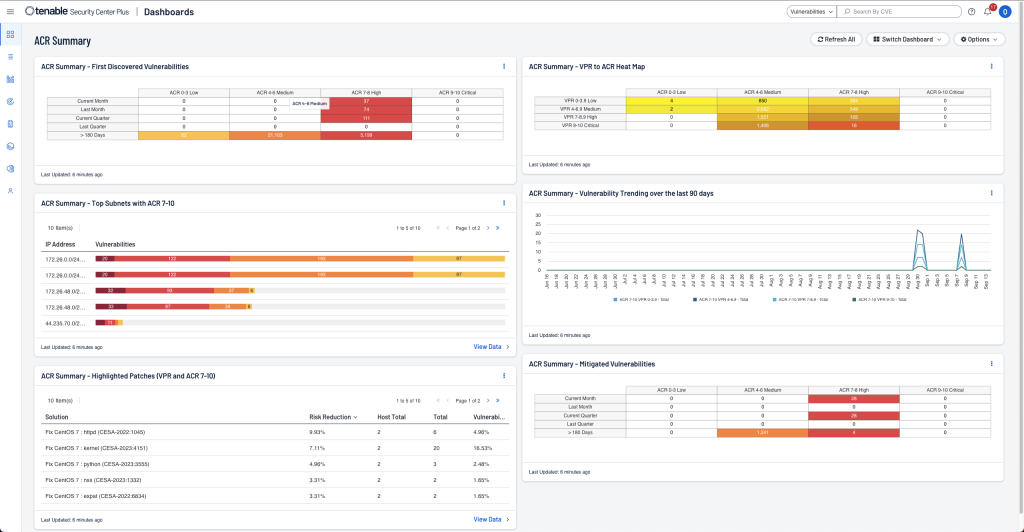
Task: Open the Switch Dashboard dropdown
Action: pos(908,39)
